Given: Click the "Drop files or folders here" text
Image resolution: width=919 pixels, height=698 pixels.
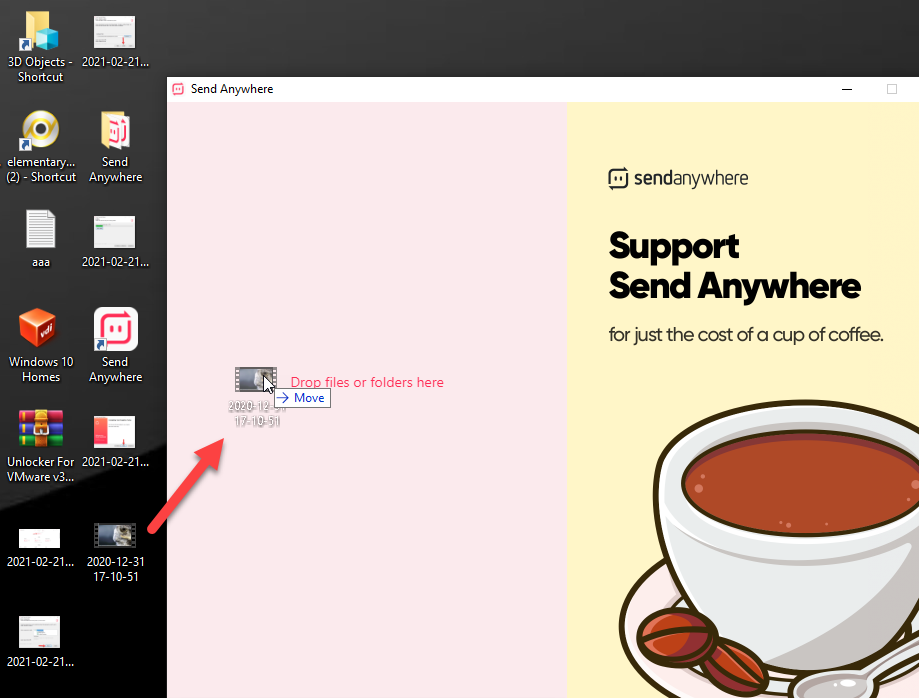Looking at the screenshot, I should point(367,382).
